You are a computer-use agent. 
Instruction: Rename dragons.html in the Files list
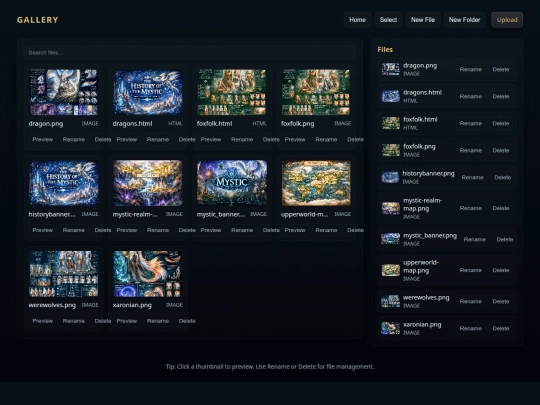(x=470, y=96)
